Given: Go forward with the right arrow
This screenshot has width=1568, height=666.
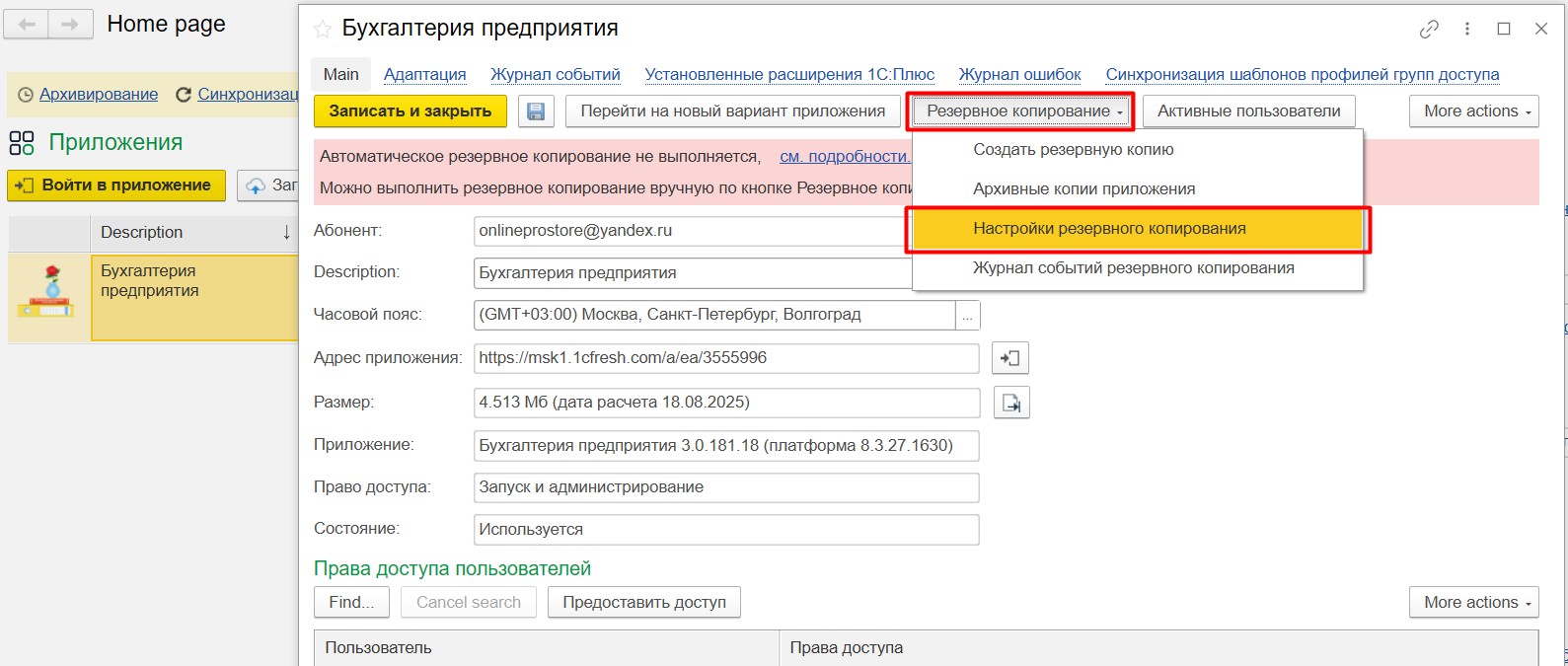Looking at the screenshot, I should tap(70, 25).
